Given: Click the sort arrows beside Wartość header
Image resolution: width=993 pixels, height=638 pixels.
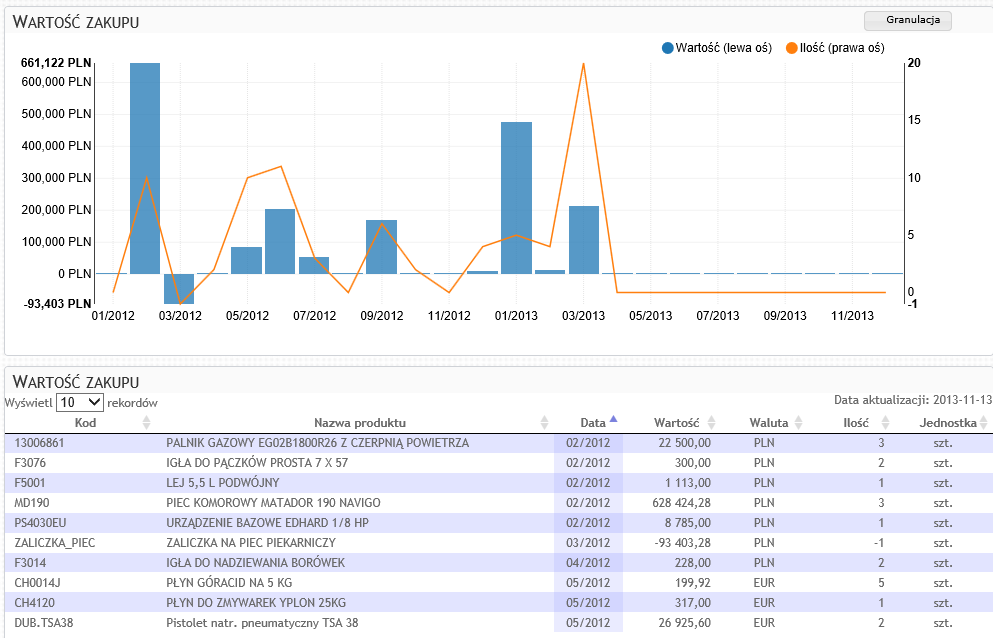Looking at the screenshot, I should (711, 423).
